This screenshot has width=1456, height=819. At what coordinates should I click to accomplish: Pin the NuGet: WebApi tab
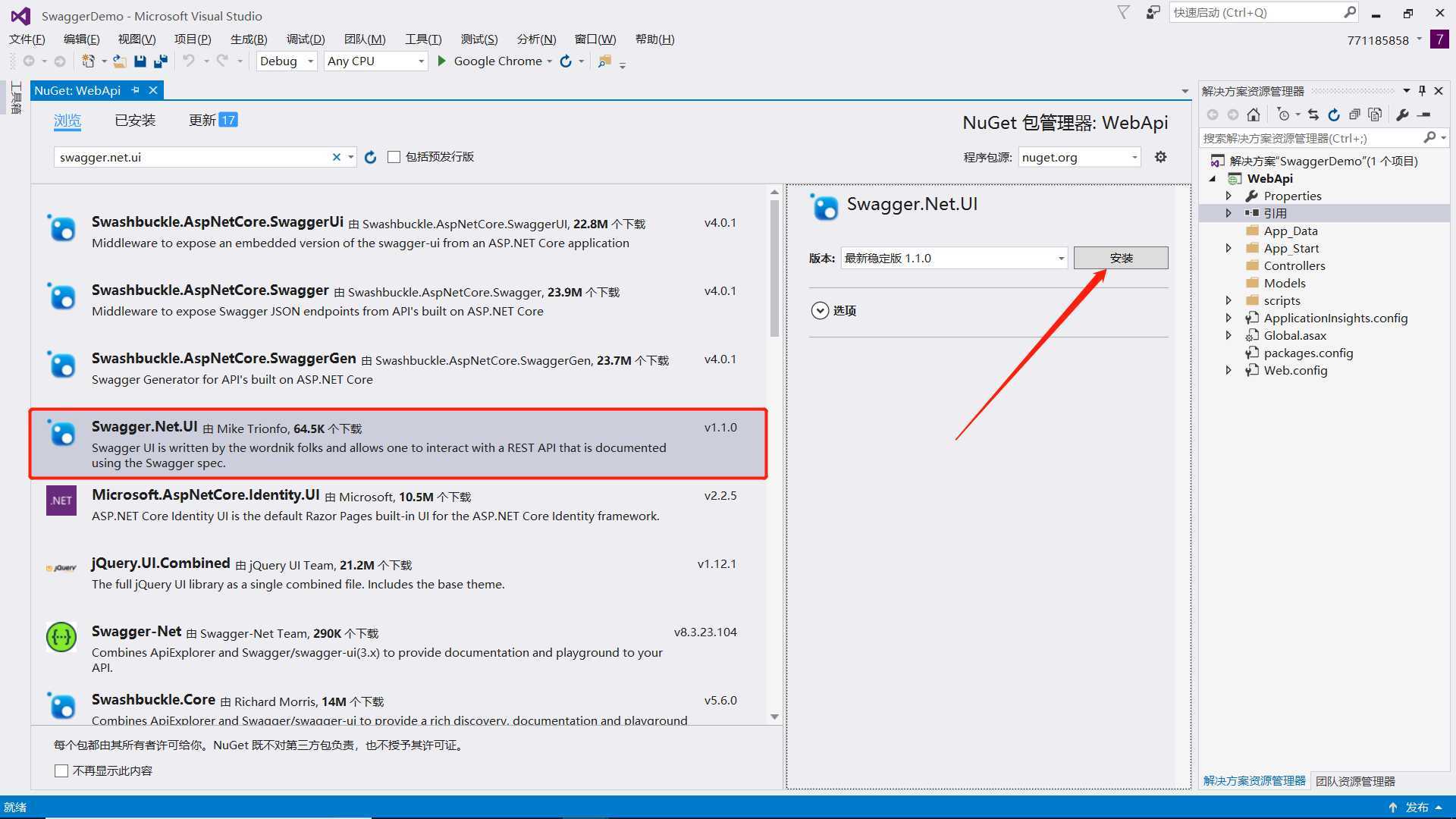(135, 90)
